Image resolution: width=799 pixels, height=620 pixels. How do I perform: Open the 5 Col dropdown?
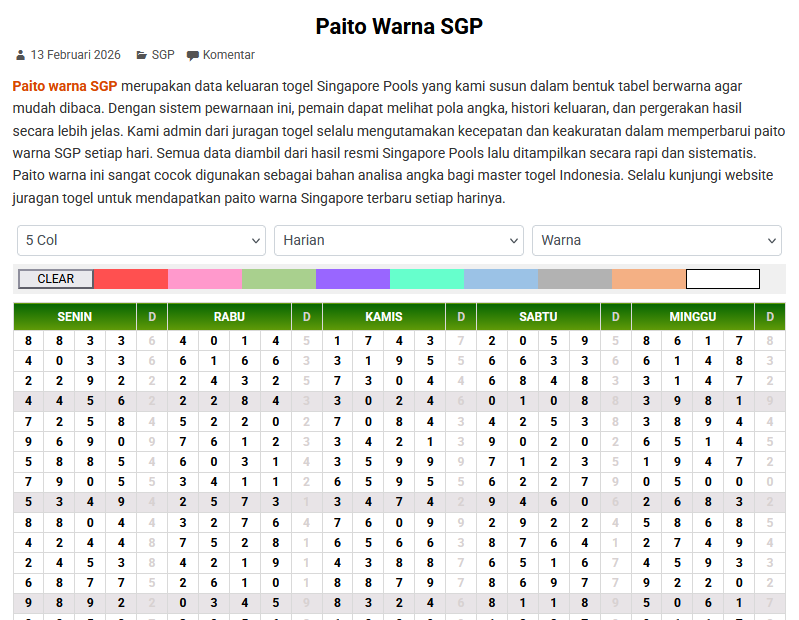141,240
